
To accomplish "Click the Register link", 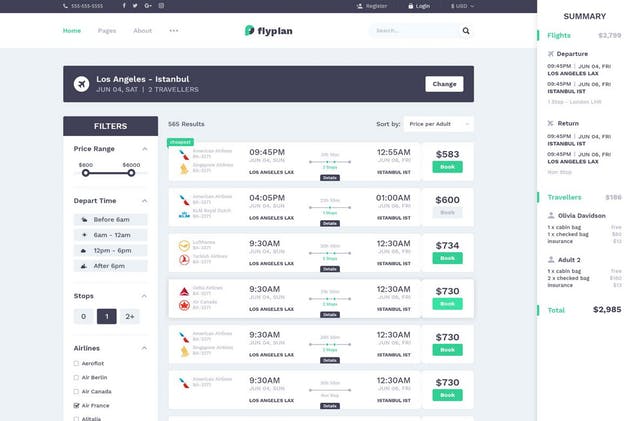I will (372, 6).
